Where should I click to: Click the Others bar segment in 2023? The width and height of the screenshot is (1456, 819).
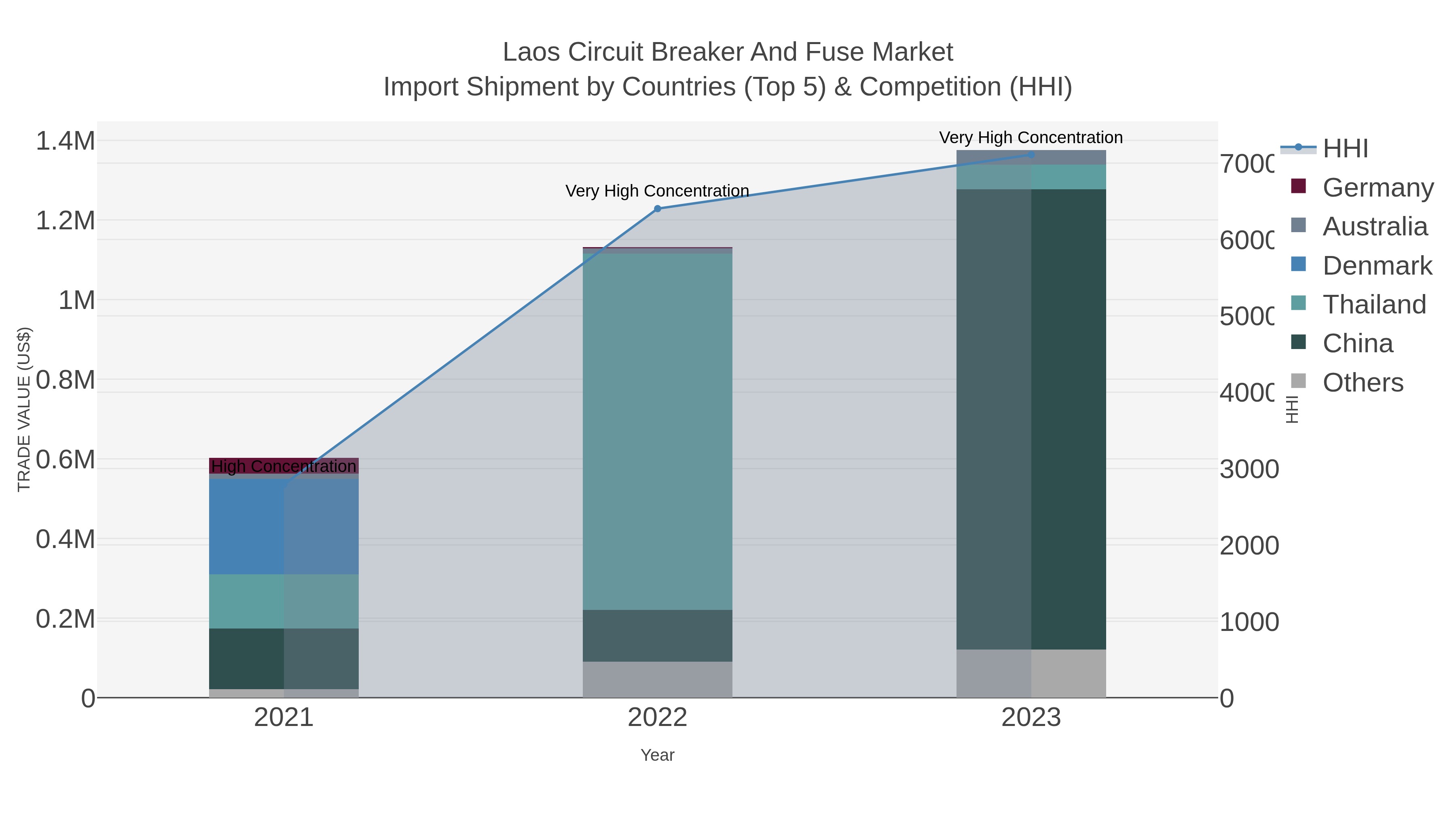(x=1031, y=673)
